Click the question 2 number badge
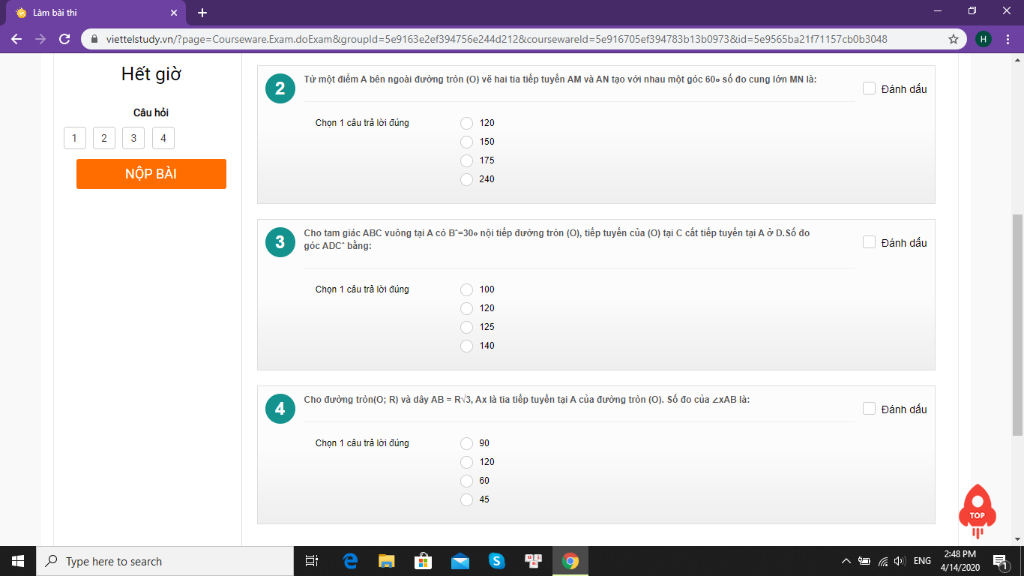1024x576 pixels. 280,88
